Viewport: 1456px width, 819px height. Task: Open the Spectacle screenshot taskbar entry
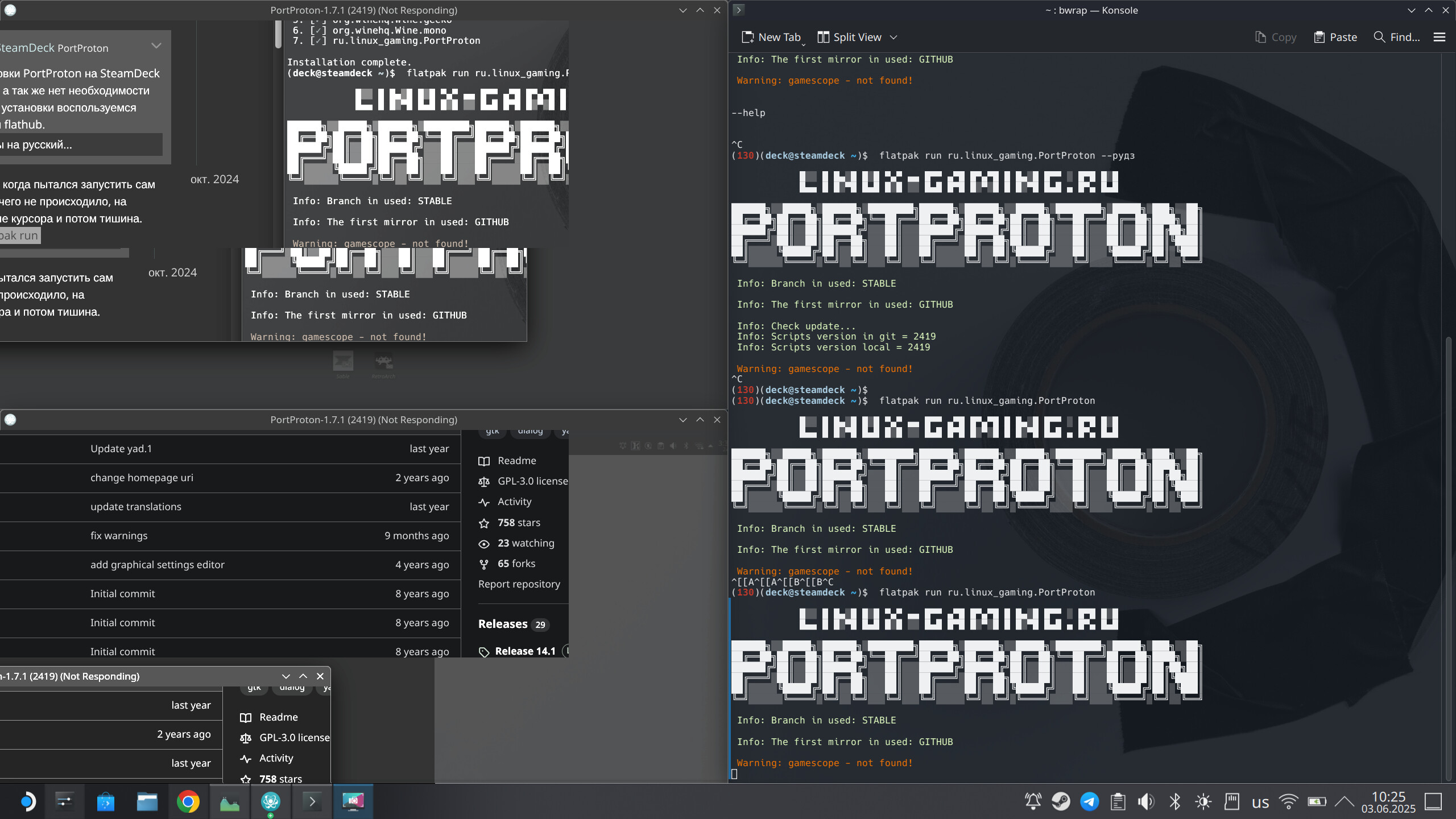tap(353, 801)
